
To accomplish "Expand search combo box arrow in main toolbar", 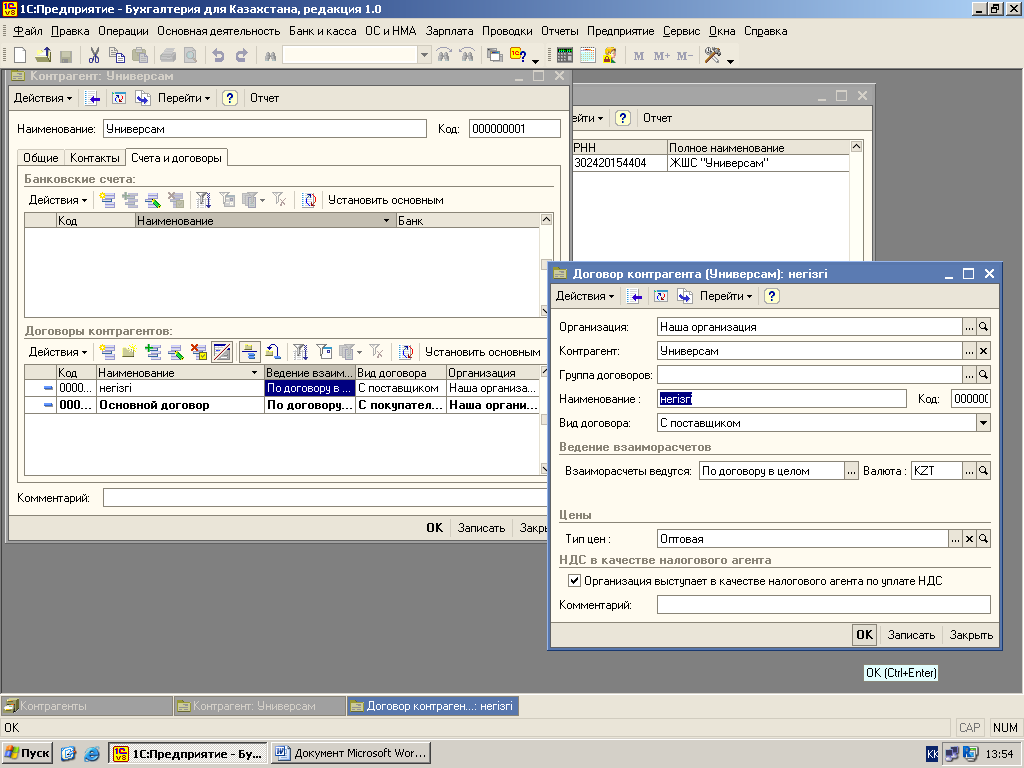I will click(424, 56).
